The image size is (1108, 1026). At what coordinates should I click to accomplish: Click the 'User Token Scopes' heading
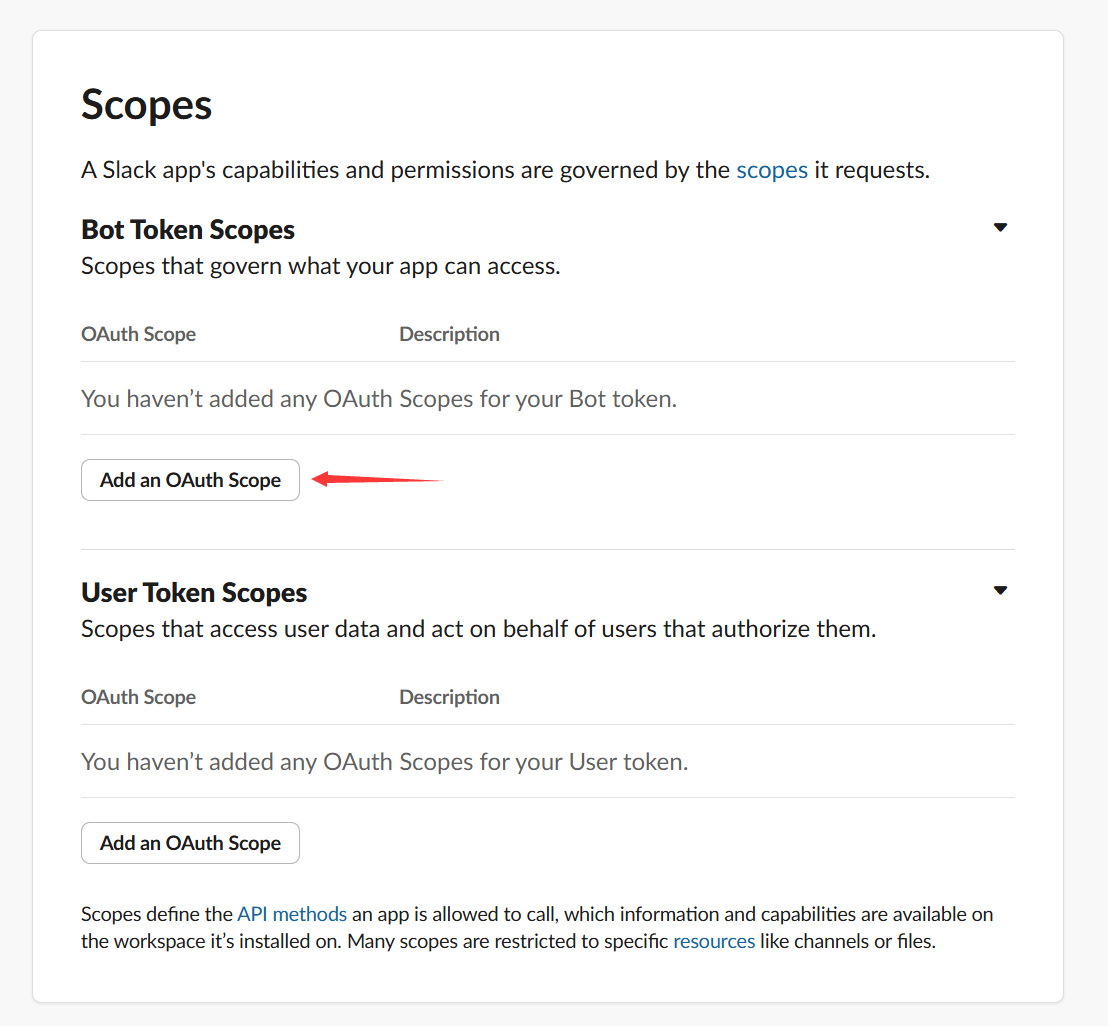pyautogui.click(x=194, y=592)
